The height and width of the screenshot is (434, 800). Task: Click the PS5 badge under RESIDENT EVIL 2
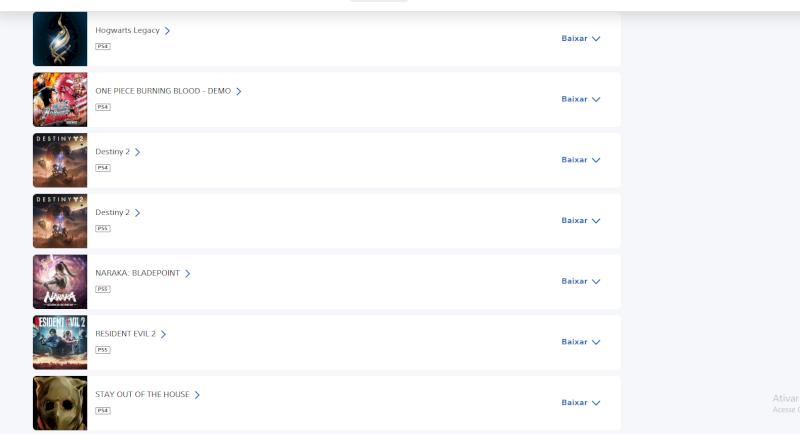pyautogui.click(x=103, y=350)
